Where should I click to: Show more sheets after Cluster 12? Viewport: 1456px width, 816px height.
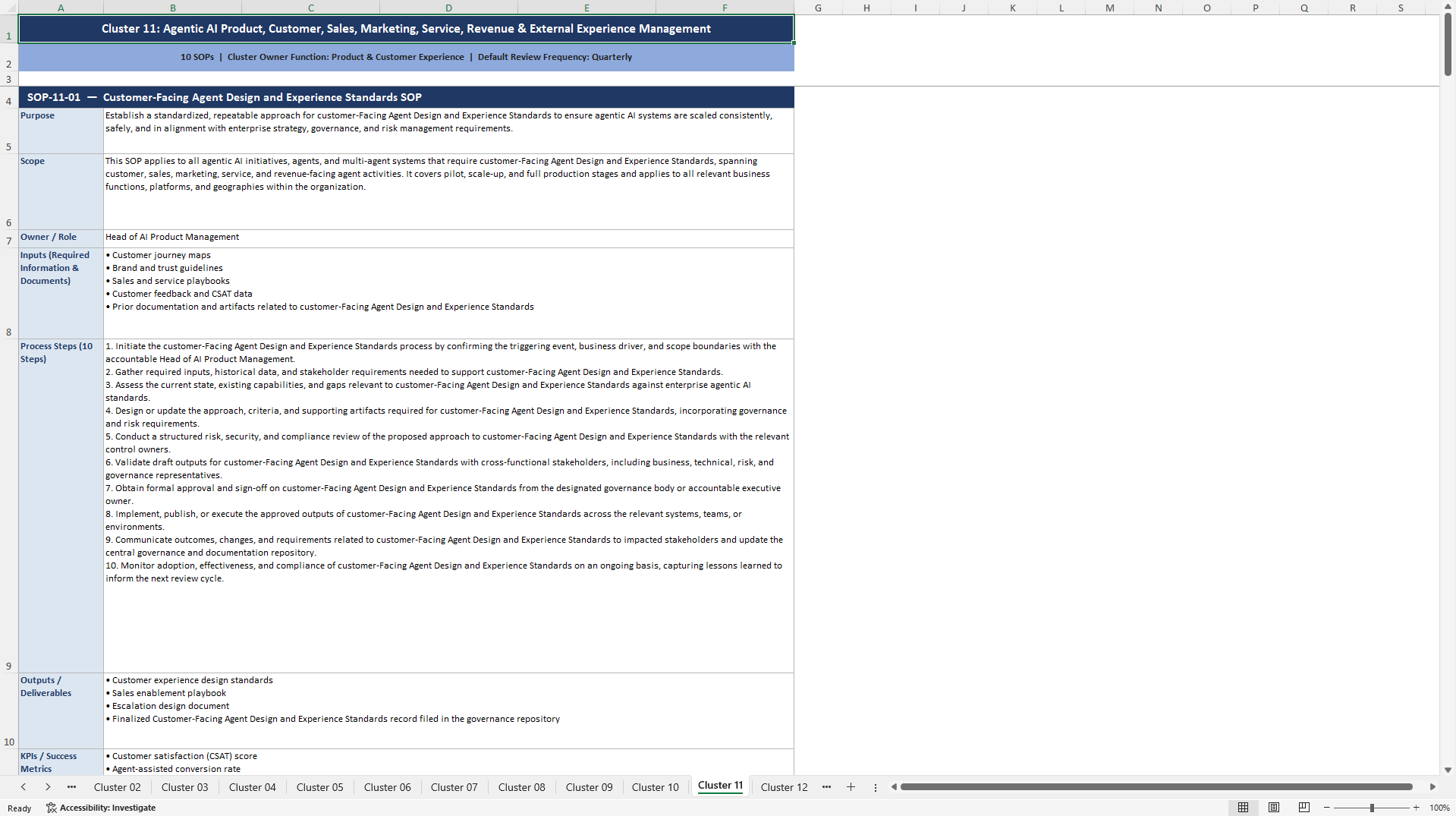pyautogui.click(x=826, y=787)
